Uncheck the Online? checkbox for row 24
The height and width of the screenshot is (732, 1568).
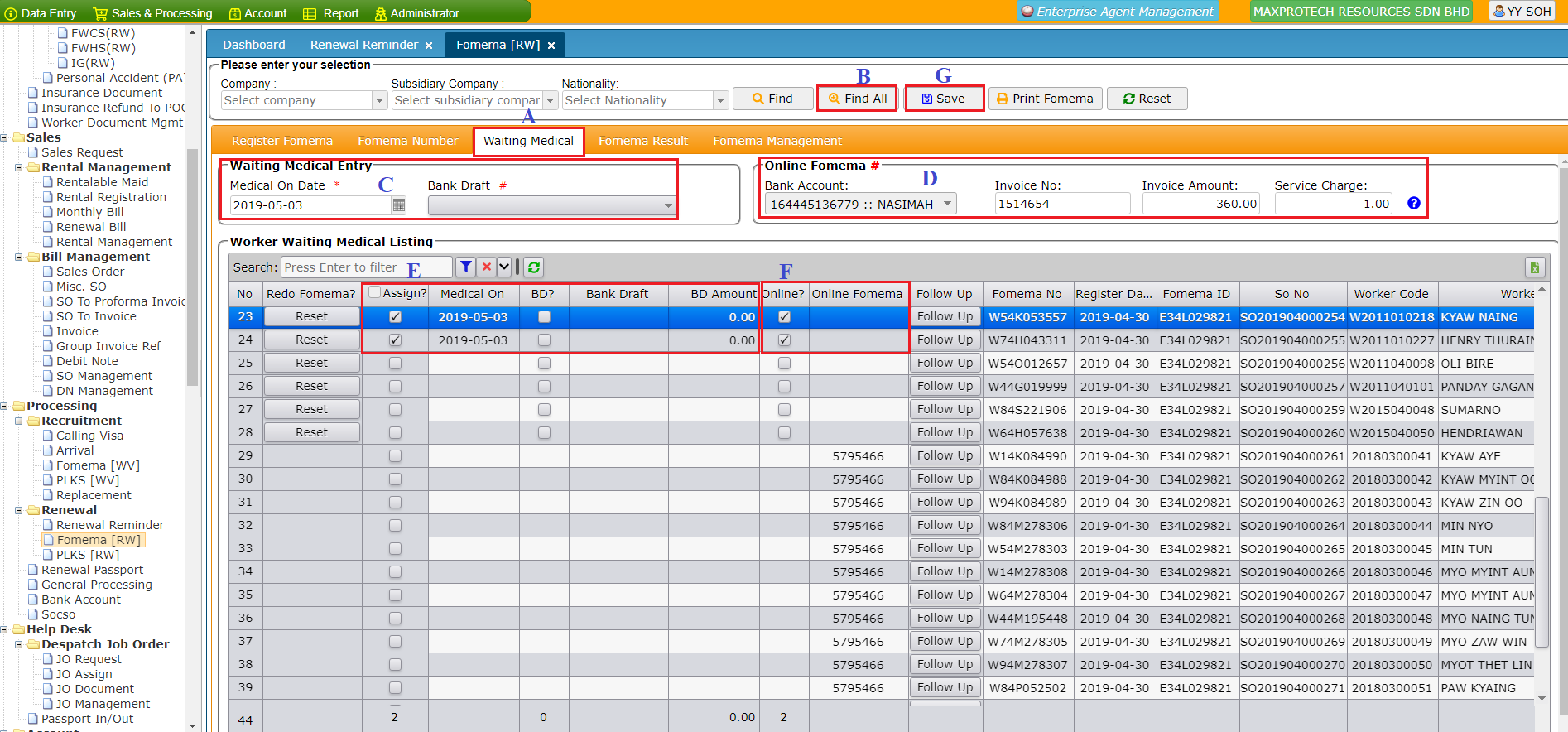coord(784,340)
